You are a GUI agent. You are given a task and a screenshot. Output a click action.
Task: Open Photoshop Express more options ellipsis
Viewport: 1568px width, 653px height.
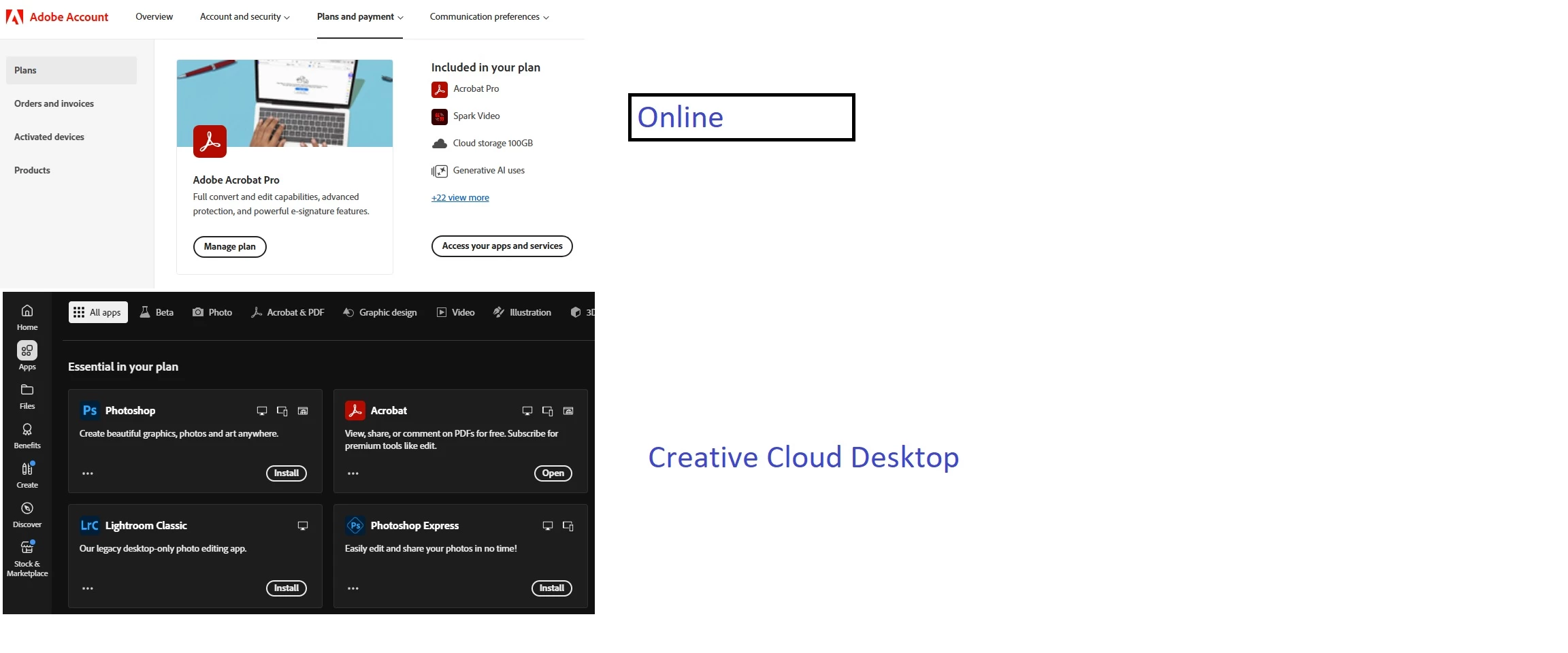click(353, 588)
